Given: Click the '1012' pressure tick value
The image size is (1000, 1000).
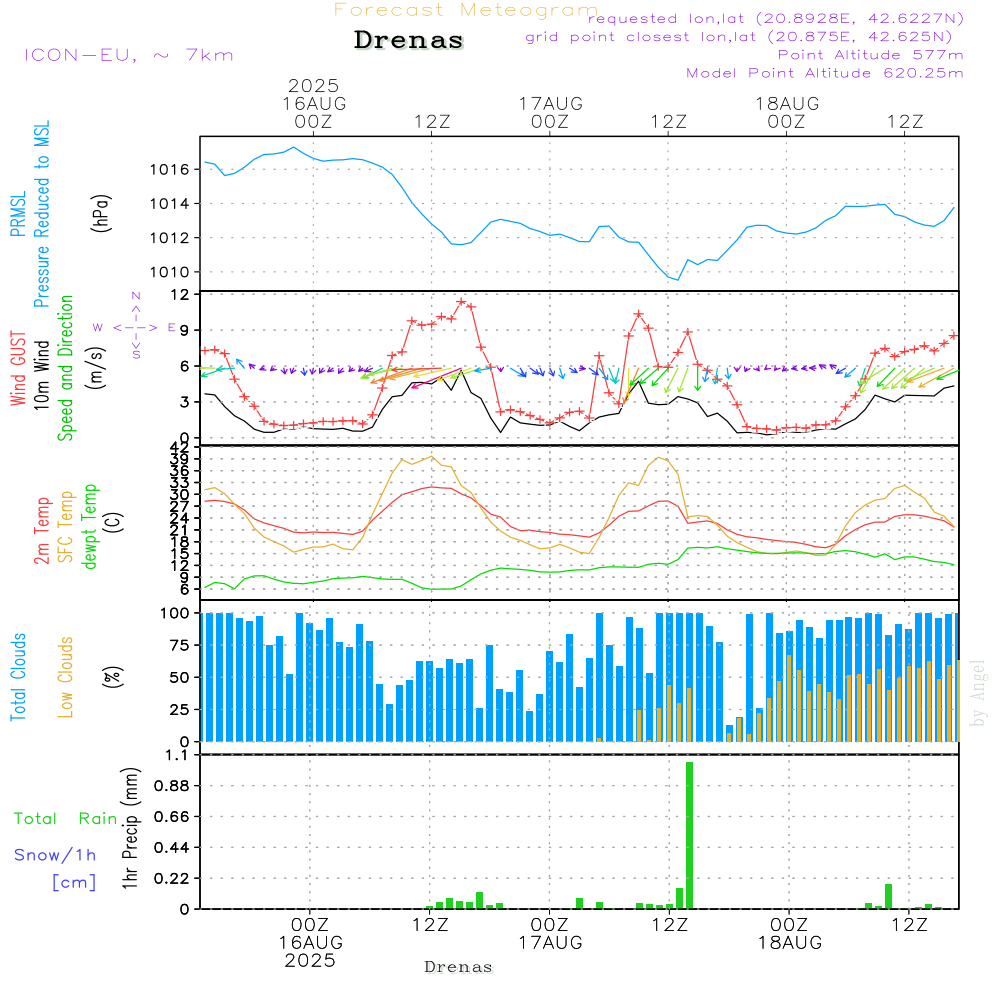Looking at the screenshot, I should 170,238.
